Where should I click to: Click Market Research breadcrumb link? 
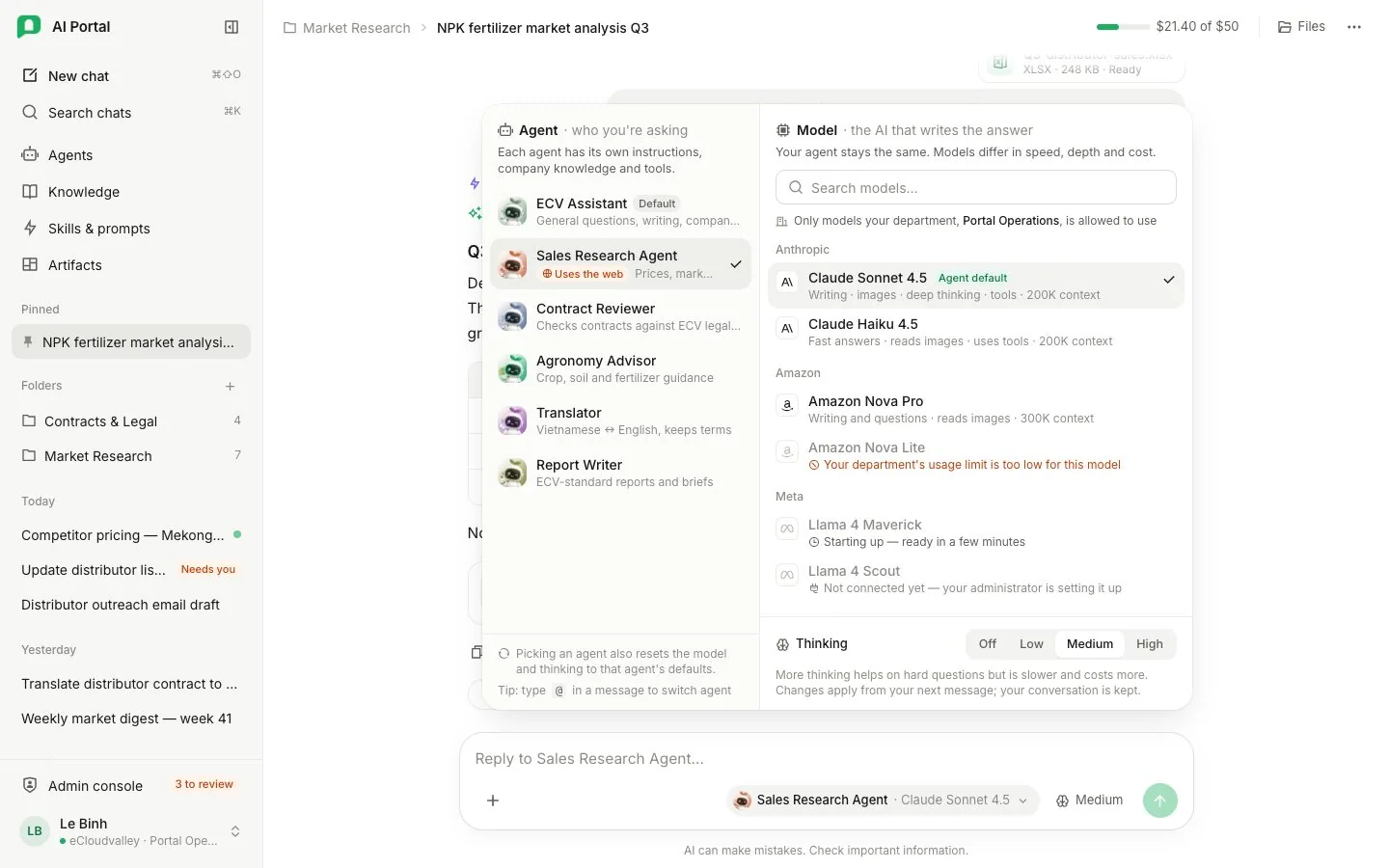click(357, 28)
